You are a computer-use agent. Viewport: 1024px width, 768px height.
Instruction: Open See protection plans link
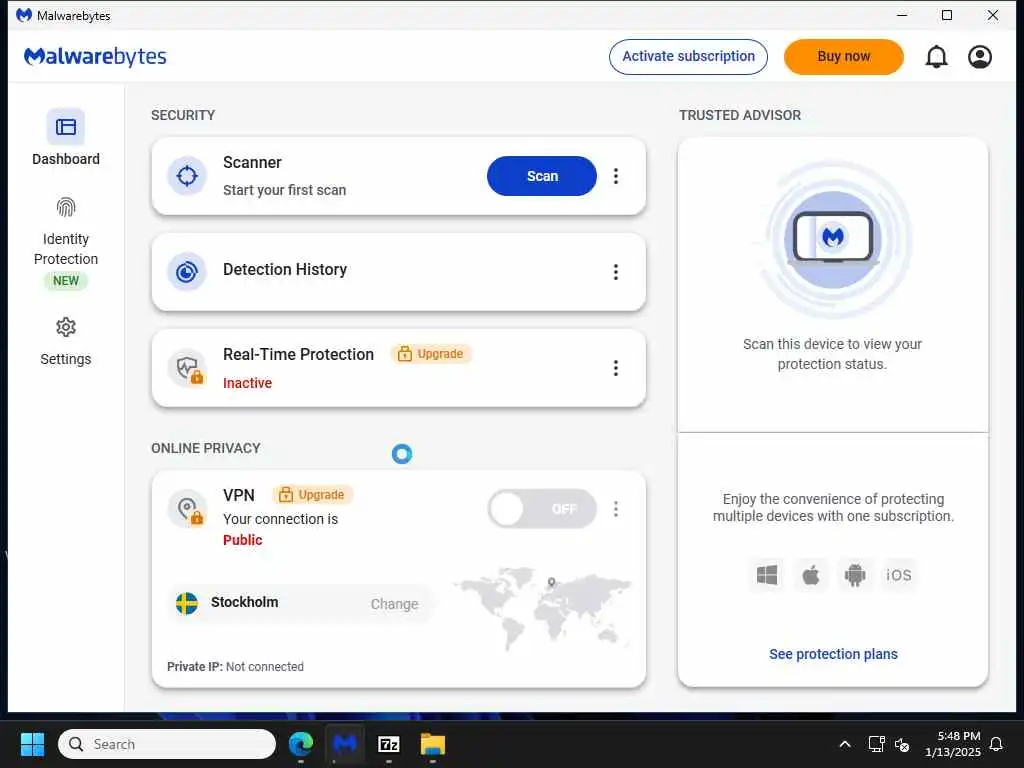833,654
